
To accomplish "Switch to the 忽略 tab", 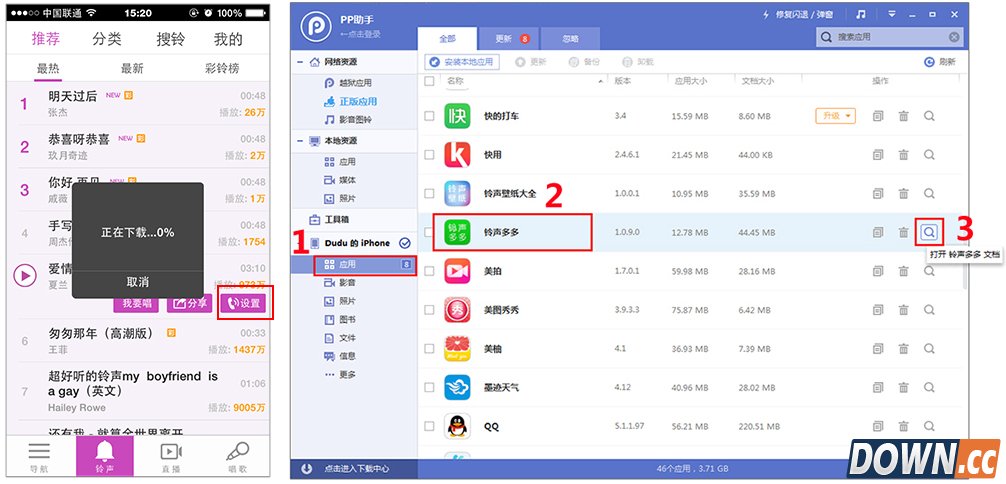I will [x=570, y=39].
